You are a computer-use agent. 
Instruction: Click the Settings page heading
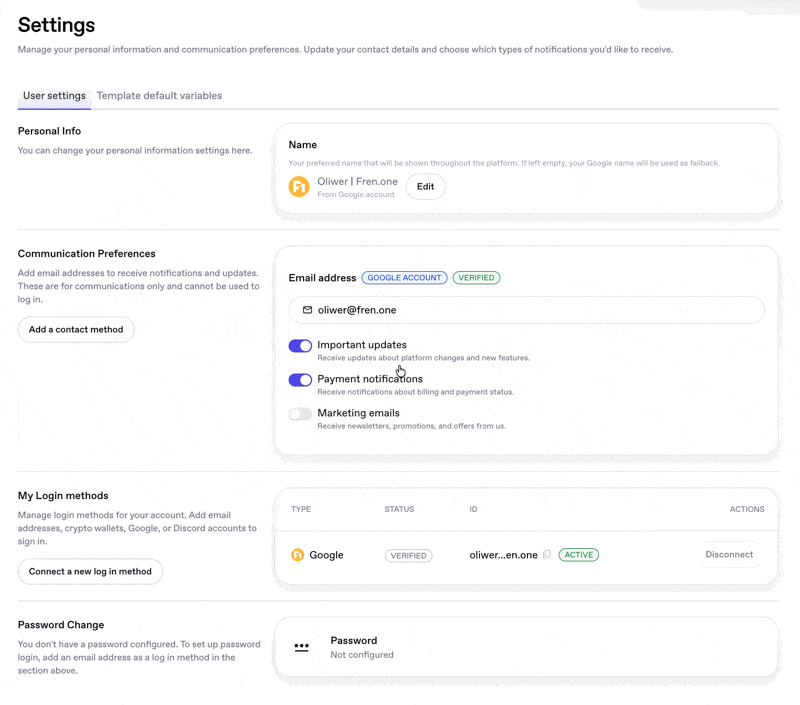click(57, 25)
